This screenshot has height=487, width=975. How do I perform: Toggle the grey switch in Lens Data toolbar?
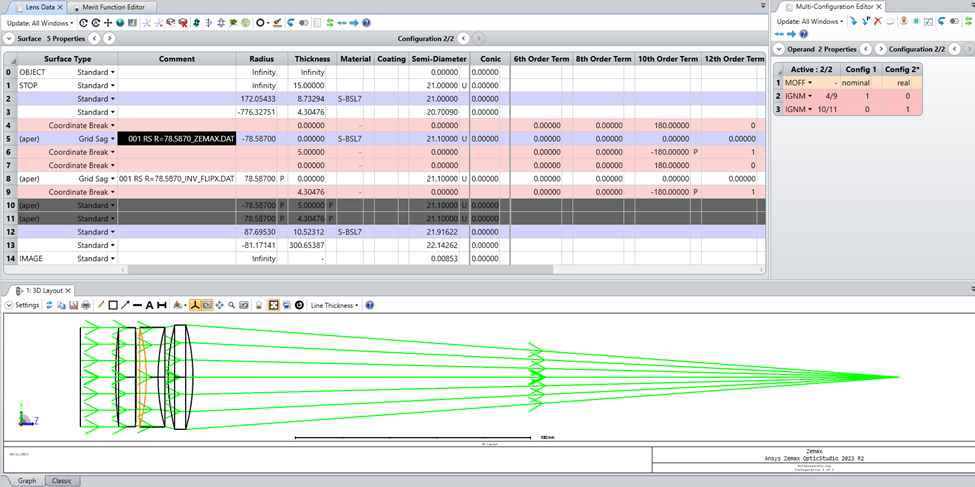click(303, 22)
